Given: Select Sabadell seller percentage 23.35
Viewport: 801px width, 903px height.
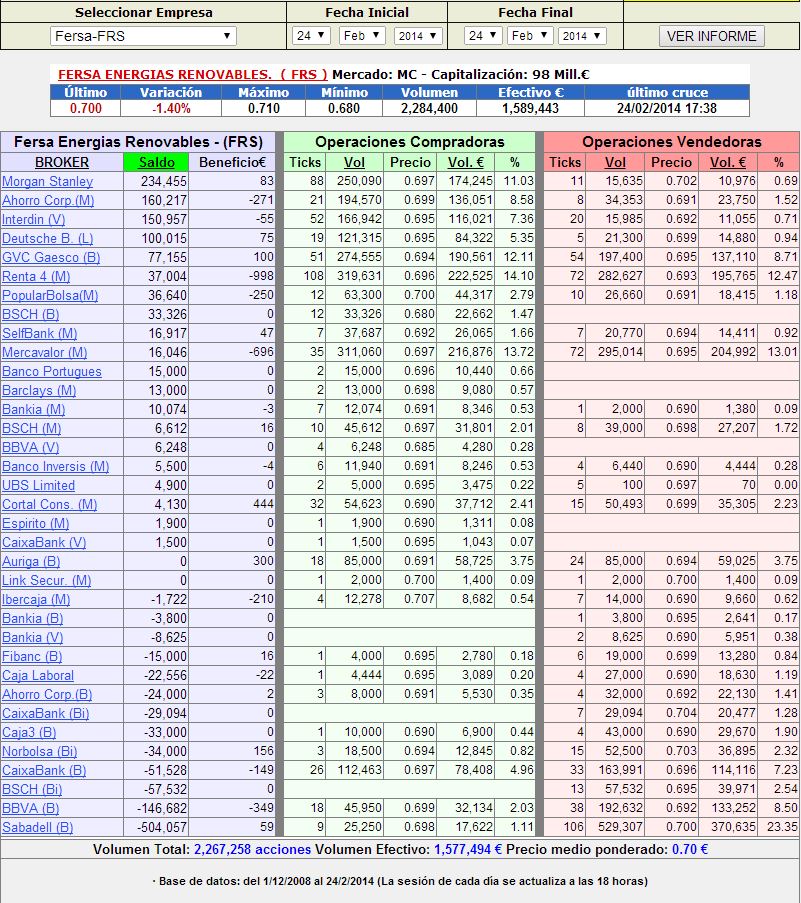Looking at the screenshot, I should [782, 827].
